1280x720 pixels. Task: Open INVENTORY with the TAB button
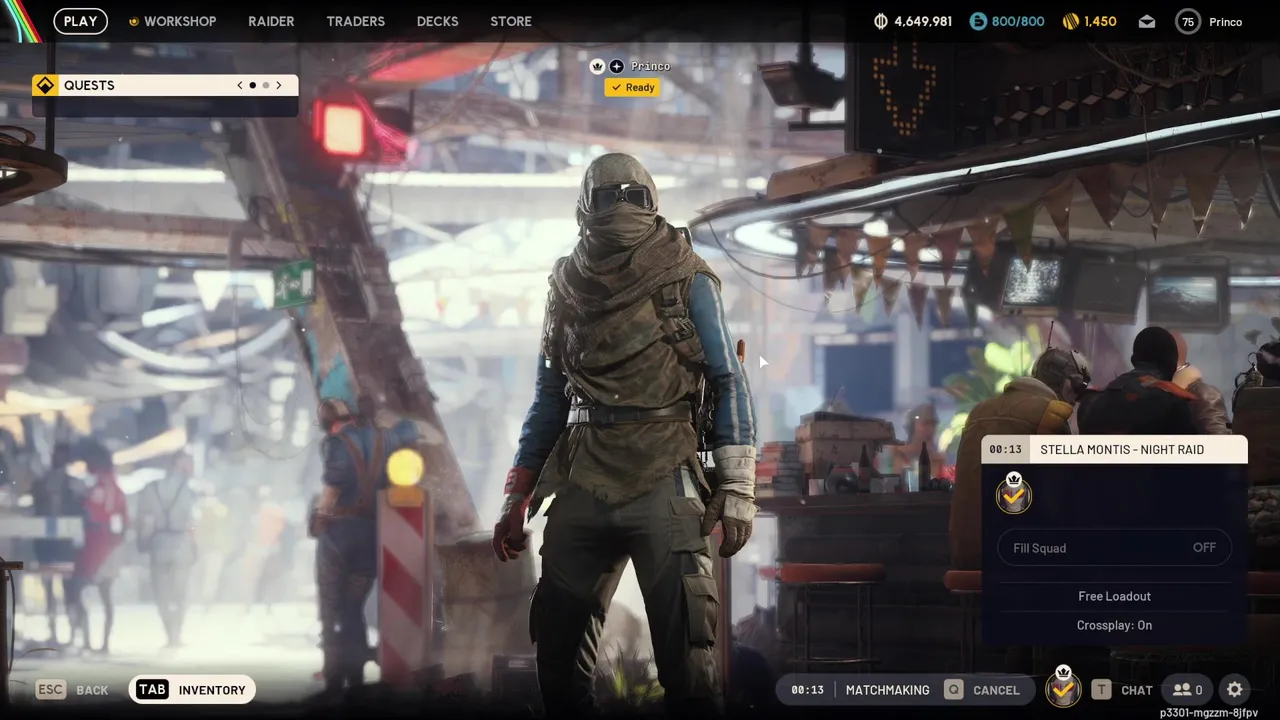(192, 690)
